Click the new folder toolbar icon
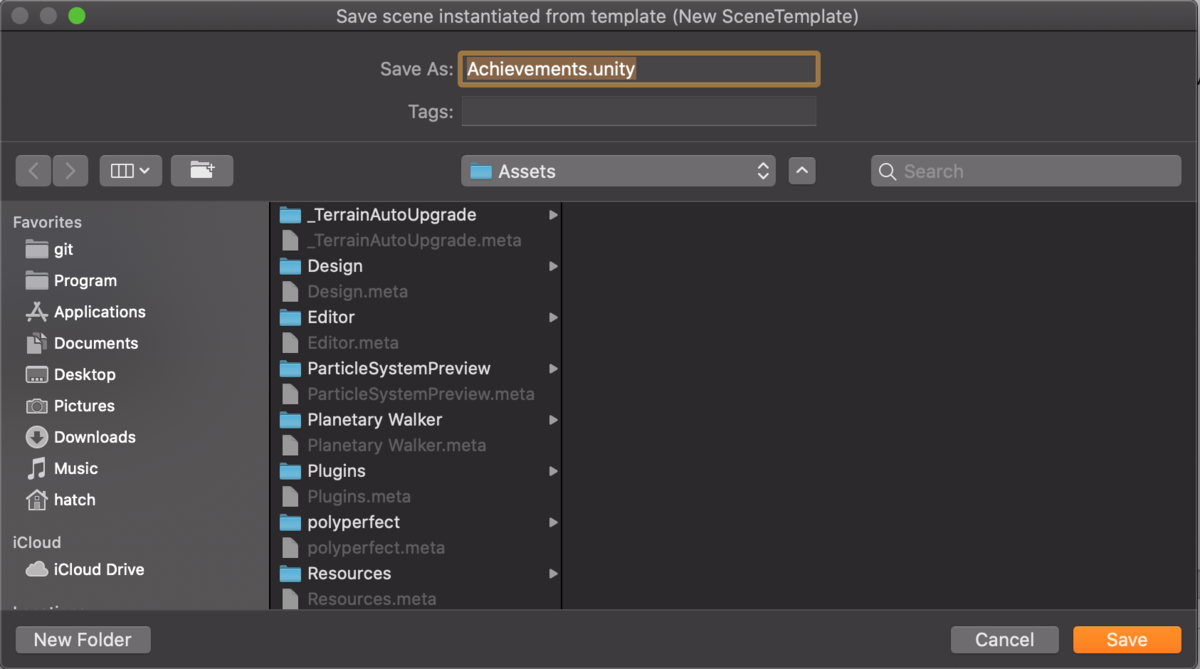Viewport: 1200px width, 669px height. pos(203,170)
